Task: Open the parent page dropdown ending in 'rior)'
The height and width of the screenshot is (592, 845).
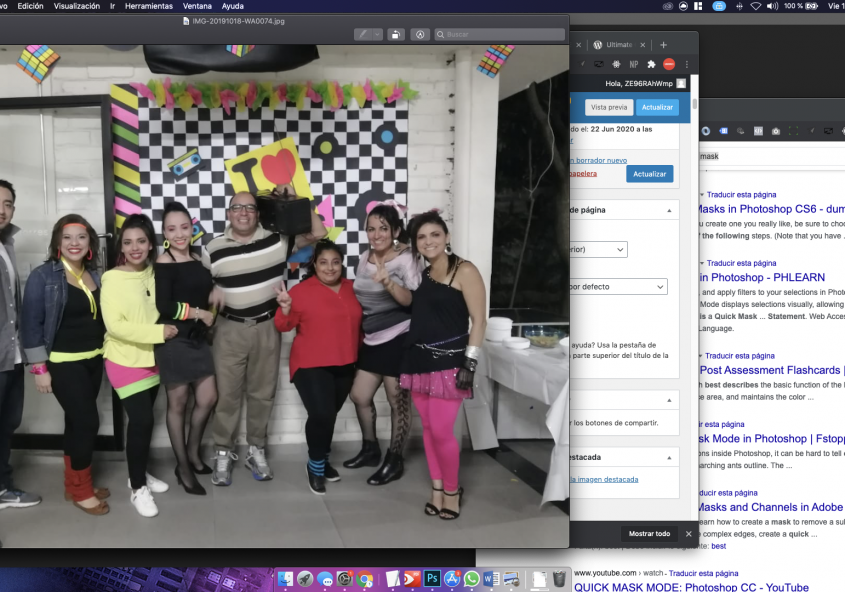Action: 599,249
